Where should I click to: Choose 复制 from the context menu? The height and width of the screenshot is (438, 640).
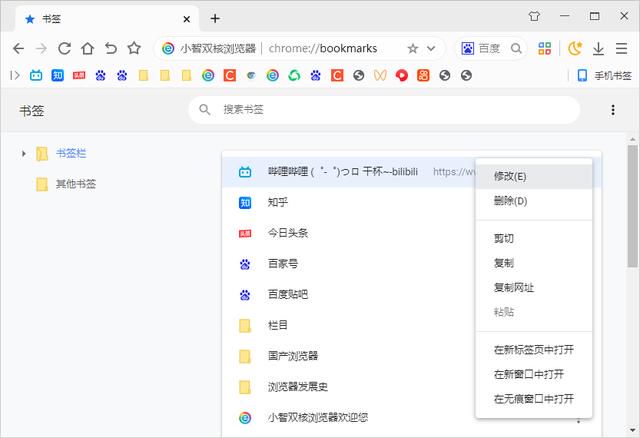pyautogui.click(x=534, y=263)
